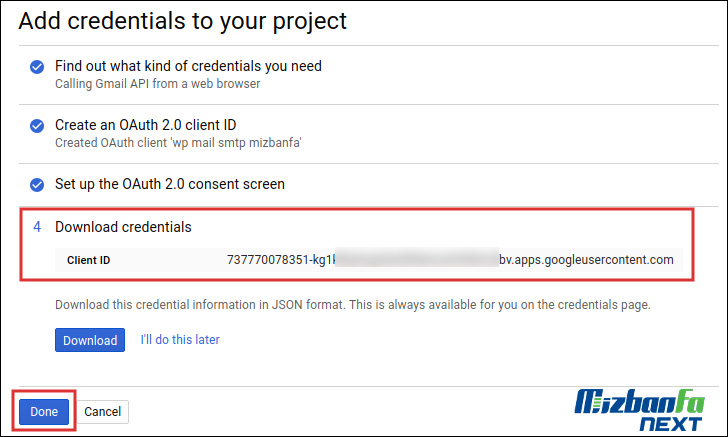The height and width of the screenshot is (437, 728).
Task: Click the step number 4 indicator
Action: 37,227
